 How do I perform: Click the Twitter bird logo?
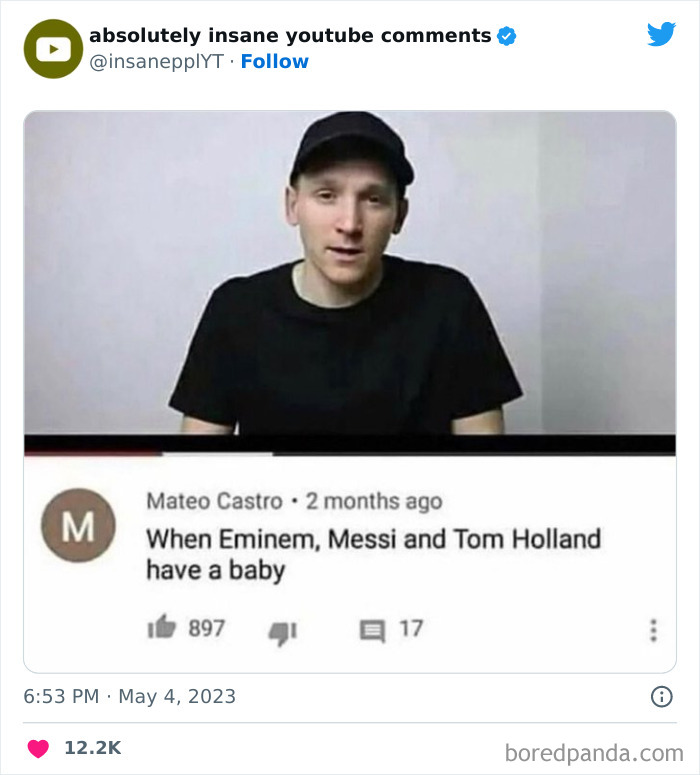tap(661, 35)
